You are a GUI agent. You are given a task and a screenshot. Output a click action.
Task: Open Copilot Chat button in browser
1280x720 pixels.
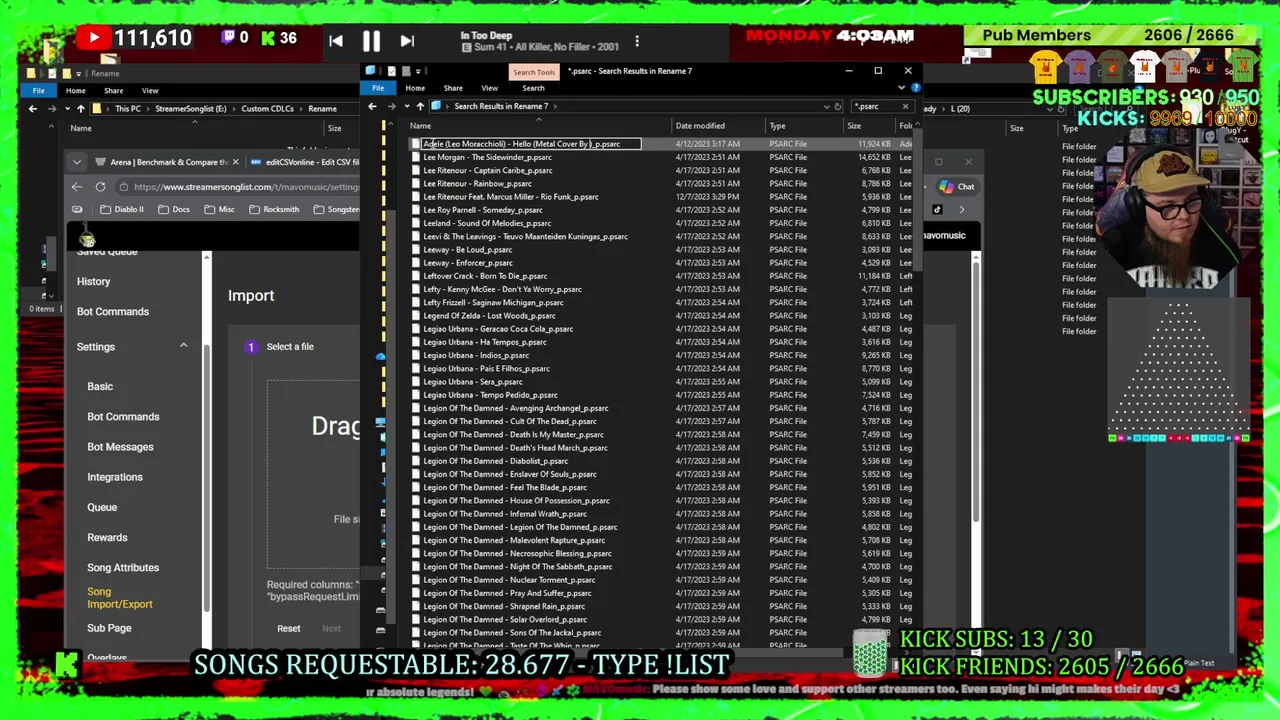[x=957, y=187]
